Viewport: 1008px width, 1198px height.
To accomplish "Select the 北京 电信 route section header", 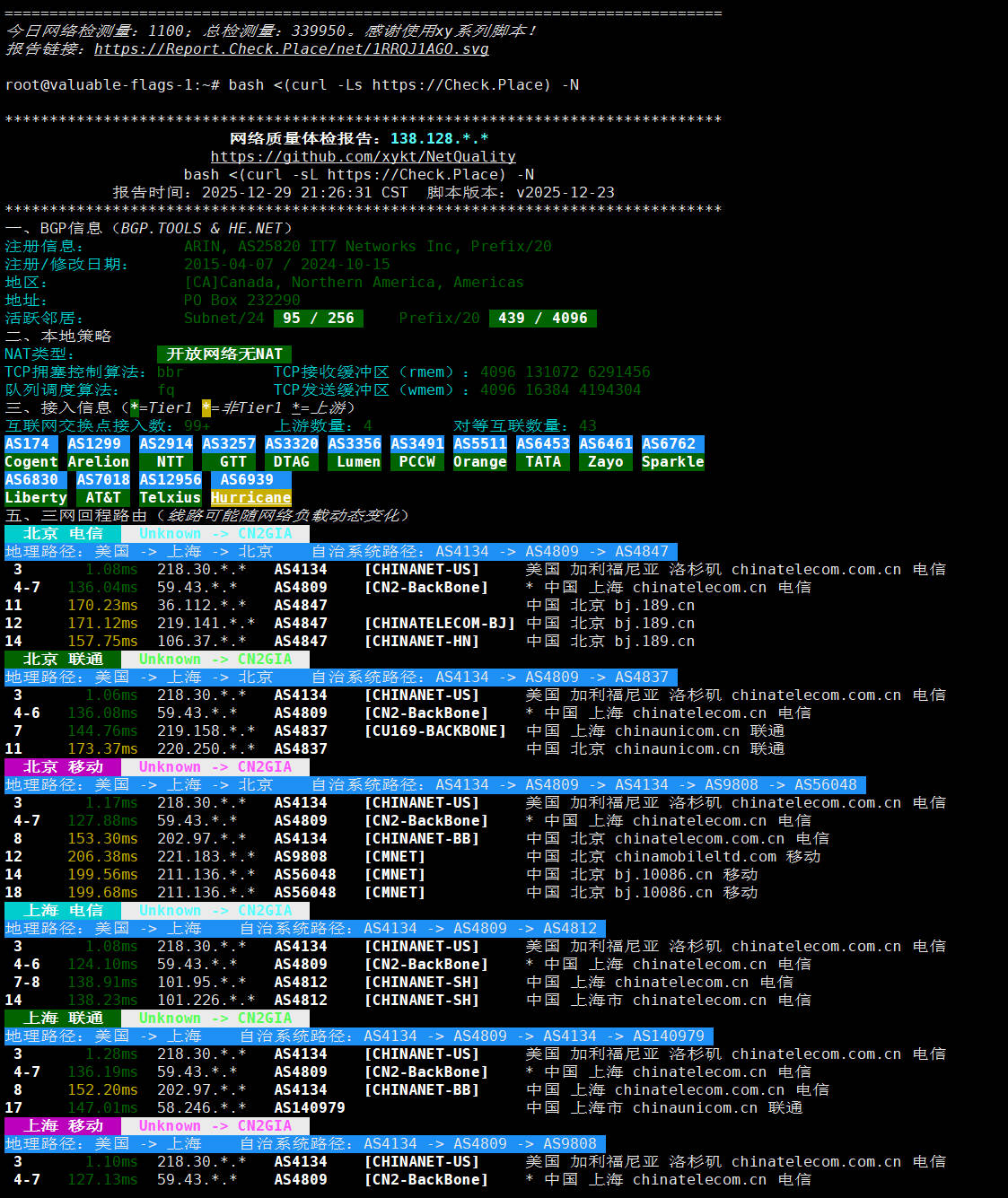I will (63, 534).
